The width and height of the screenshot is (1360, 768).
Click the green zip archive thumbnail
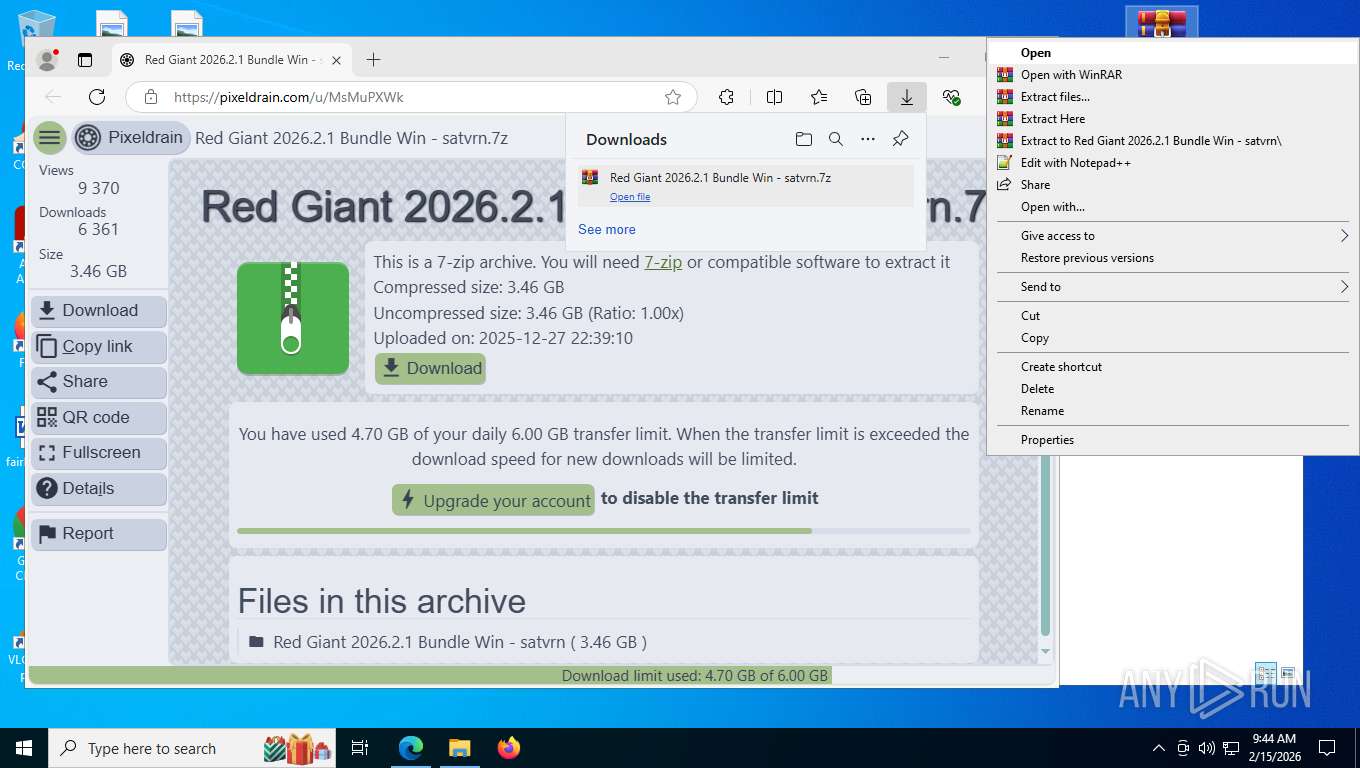click(x=293, y=318)
